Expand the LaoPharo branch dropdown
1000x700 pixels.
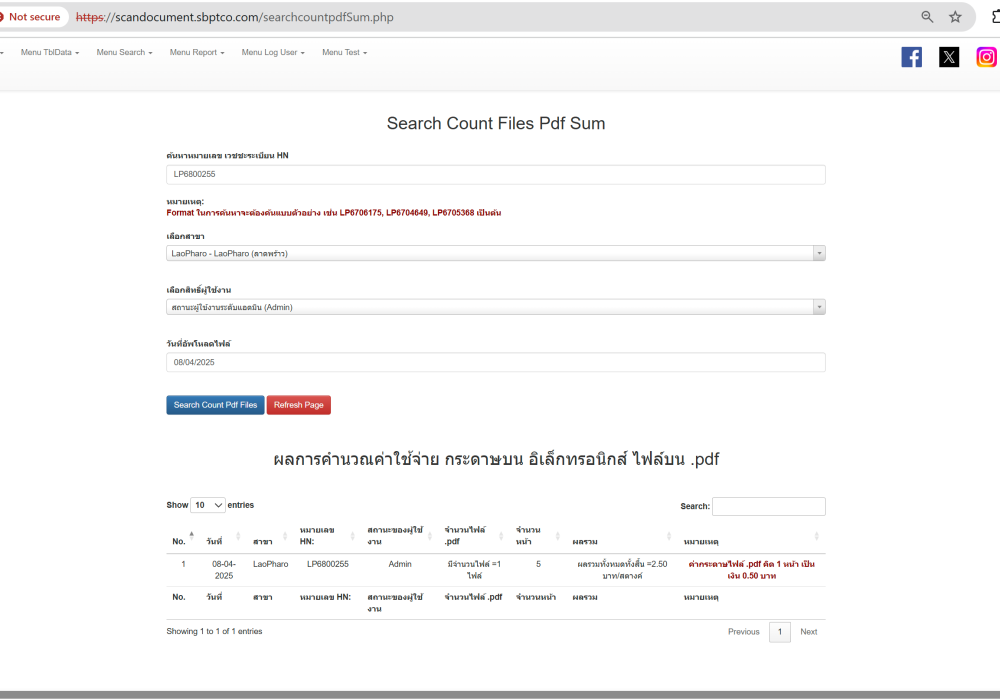pyautogui.click(x=495, y=253)
